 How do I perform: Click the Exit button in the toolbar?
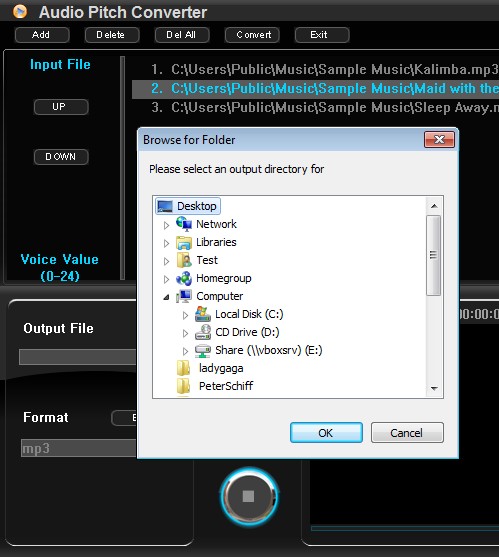(x=322, y=35)
